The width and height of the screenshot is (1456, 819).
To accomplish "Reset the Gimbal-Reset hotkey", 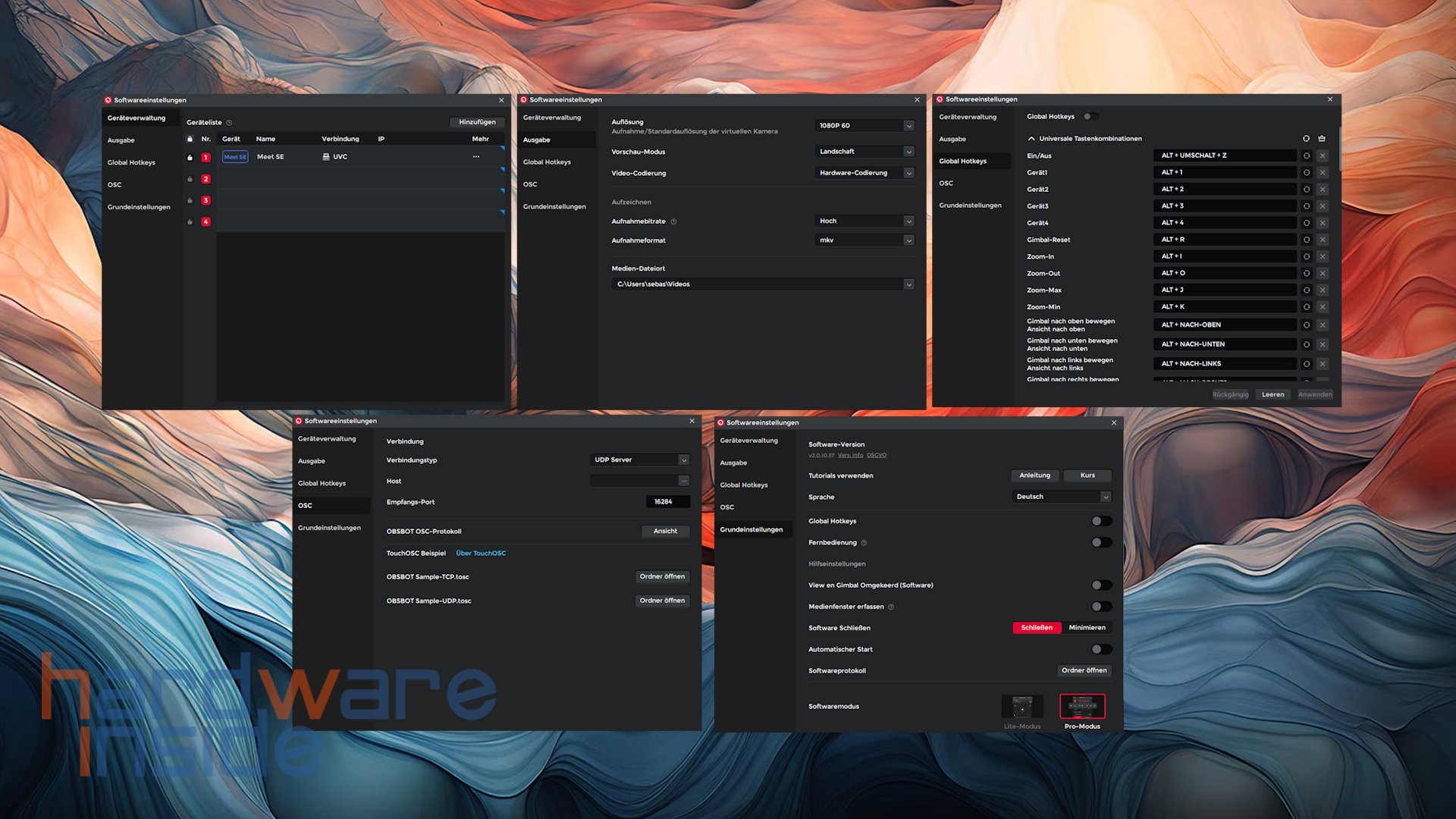I will point(1307,240).
